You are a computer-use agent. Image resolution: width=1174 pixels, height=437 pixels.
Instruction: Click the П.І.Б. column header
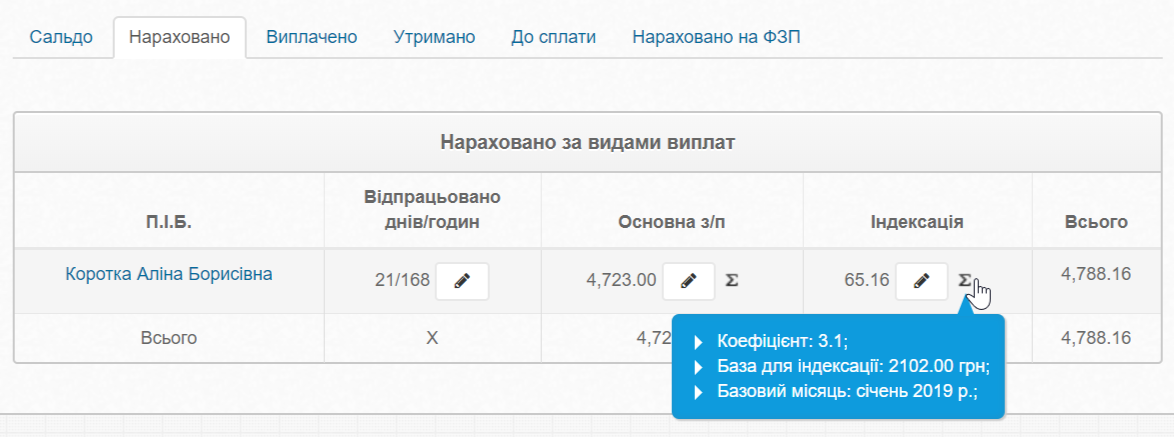169,222
